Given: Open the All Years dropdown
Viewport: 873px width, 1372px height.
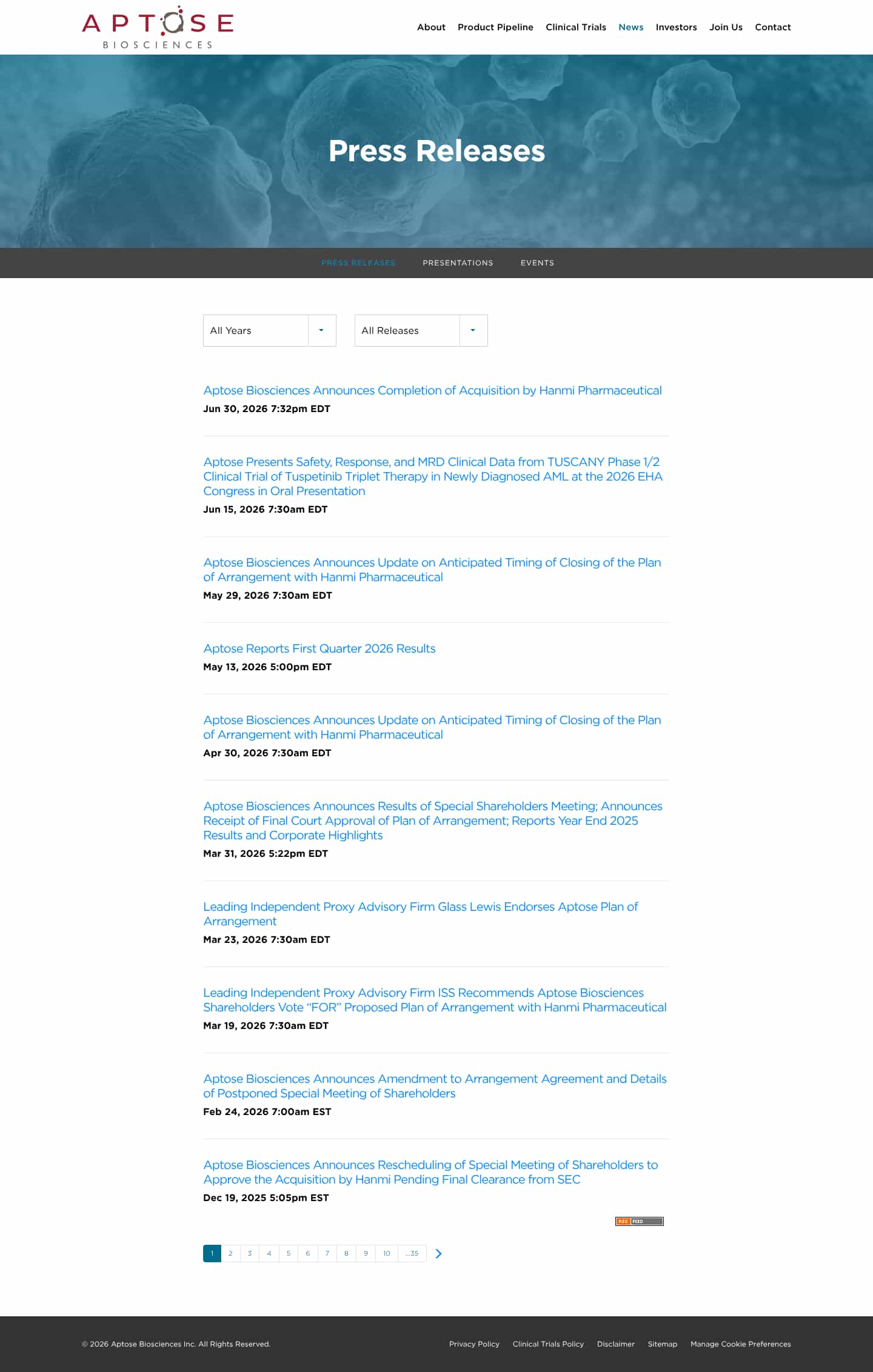Looking at the screenshot, I should pos(270,330).
